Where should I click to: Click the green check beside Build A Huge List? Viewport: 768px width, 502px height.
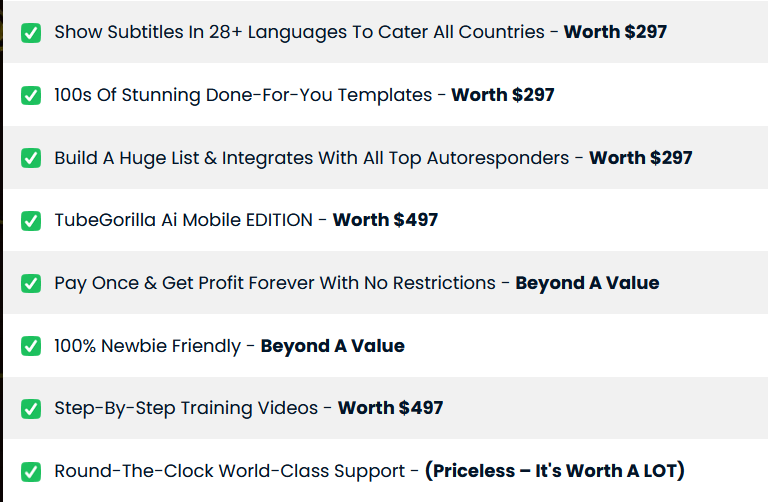click(x=31, y=158)
